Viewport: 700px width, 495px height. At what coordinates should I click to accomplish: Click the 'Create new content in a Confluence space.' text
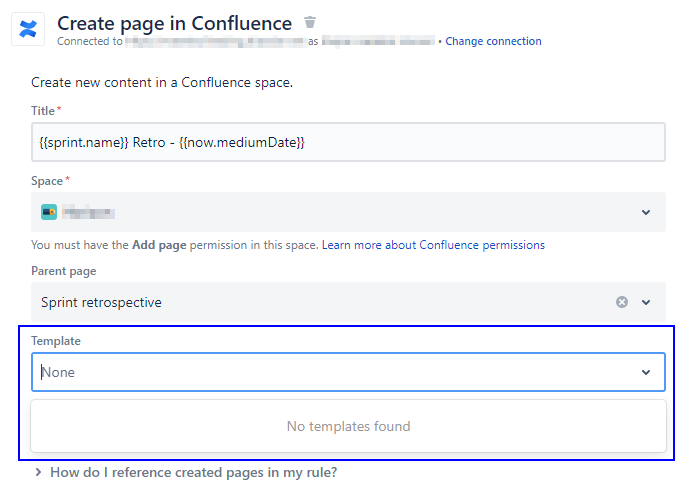click(x=162, y=83)
